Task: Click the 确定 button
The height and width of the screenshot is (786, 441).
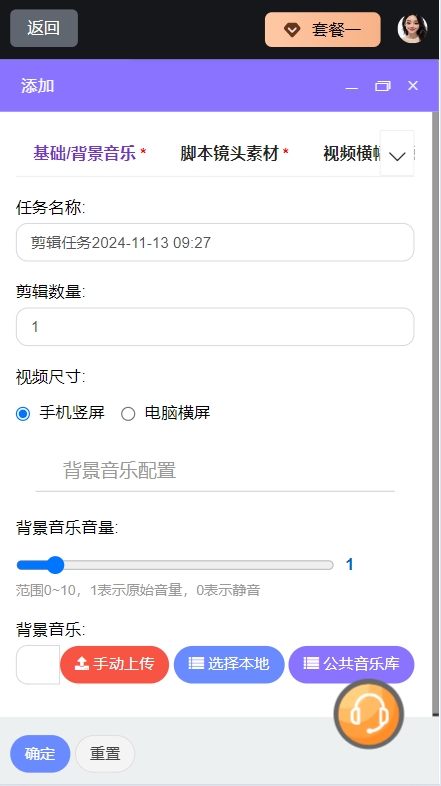Action: tap(40, 753)
